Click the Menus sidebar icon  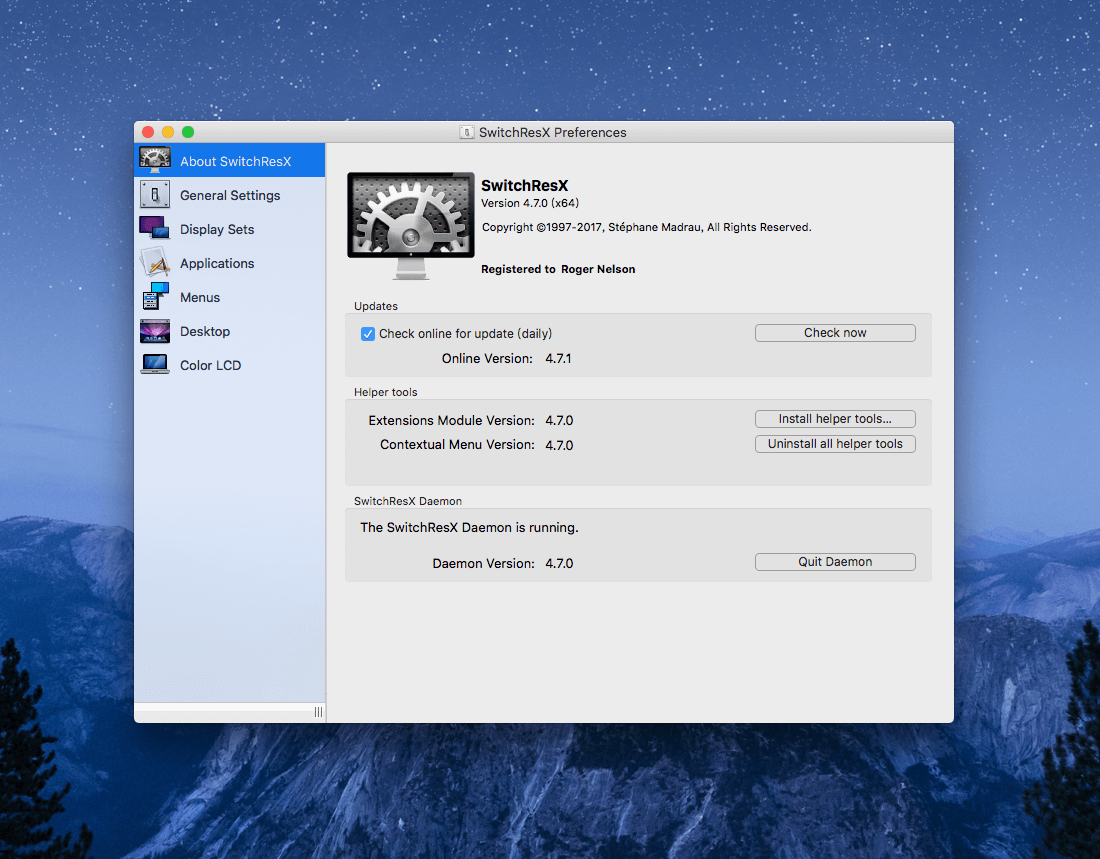coord(156,297)
